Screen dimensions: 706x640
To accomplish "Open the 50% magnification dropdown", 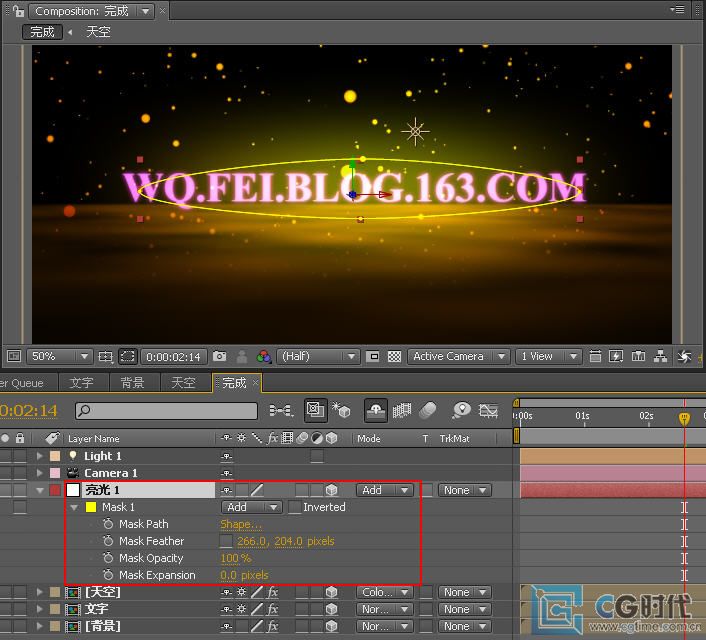I will point(59,356).
